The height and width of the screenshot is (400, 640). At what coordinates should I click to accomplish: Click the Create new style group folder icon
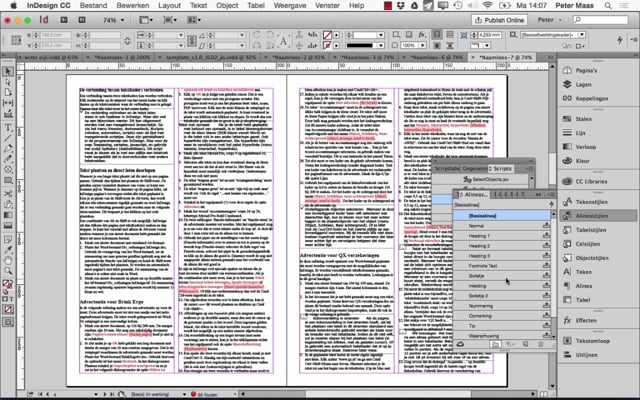pos(495,344)
